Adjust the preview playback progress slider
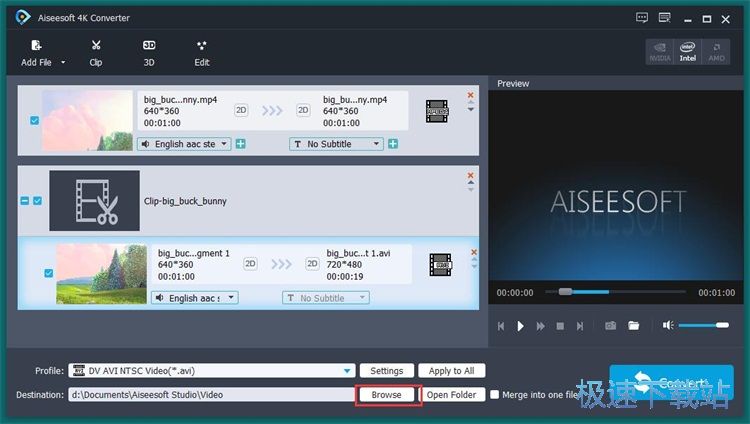750x424 pixels. pyautogui.click(x=616, y=291)
